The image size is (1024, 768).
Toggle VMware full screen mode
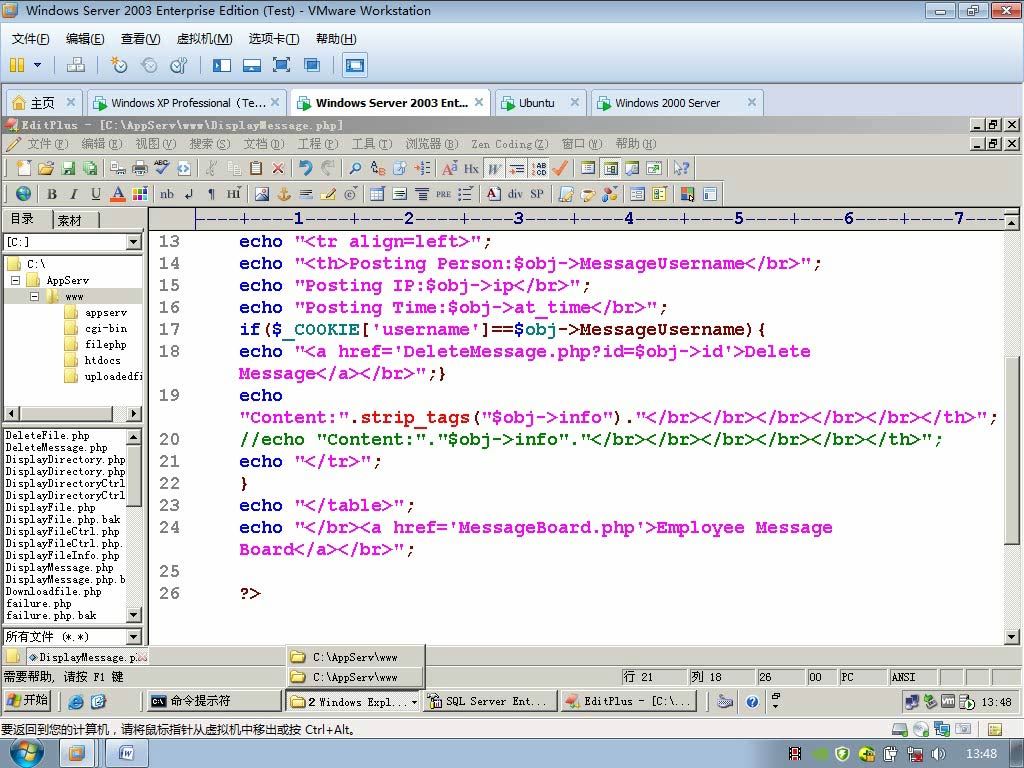(x=281, y=65)
